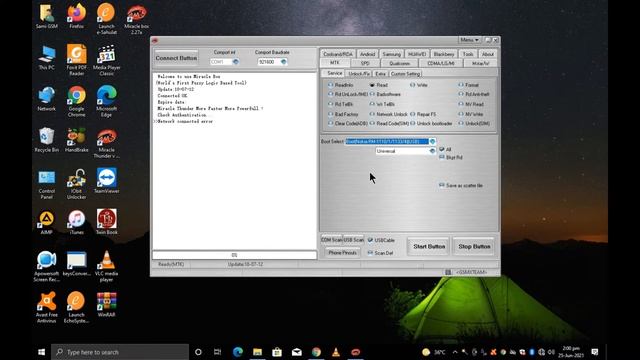640x360 pixels.
Task: Open File Explorer in taskbar
Action: [x=257, y=352]
